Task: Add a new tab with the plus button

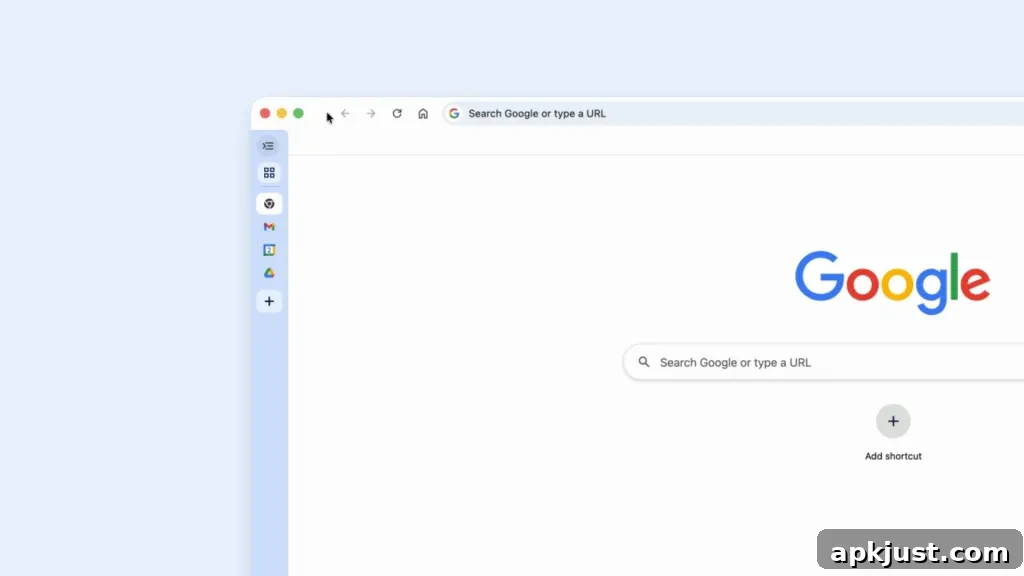Action: click(269, 301)
